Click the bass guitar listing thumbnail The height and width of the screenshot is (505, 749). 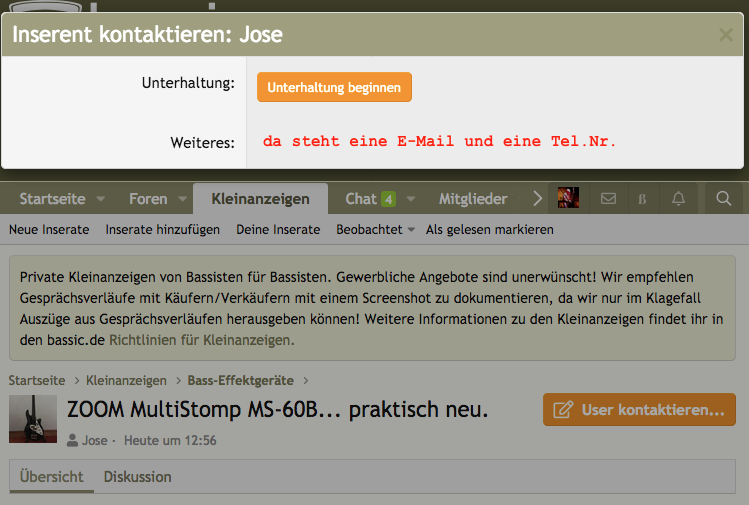click(x=33, y=419)
